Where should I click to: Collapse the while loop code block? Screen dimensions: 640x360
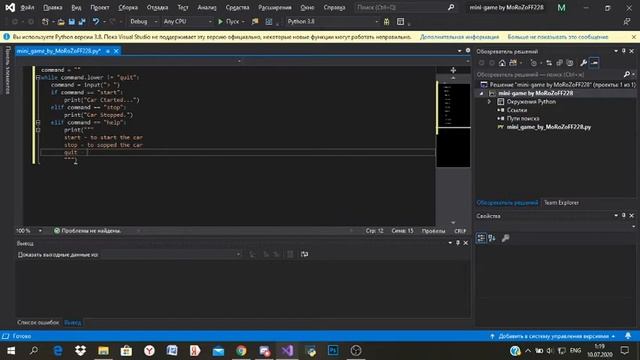pos(38,77)
